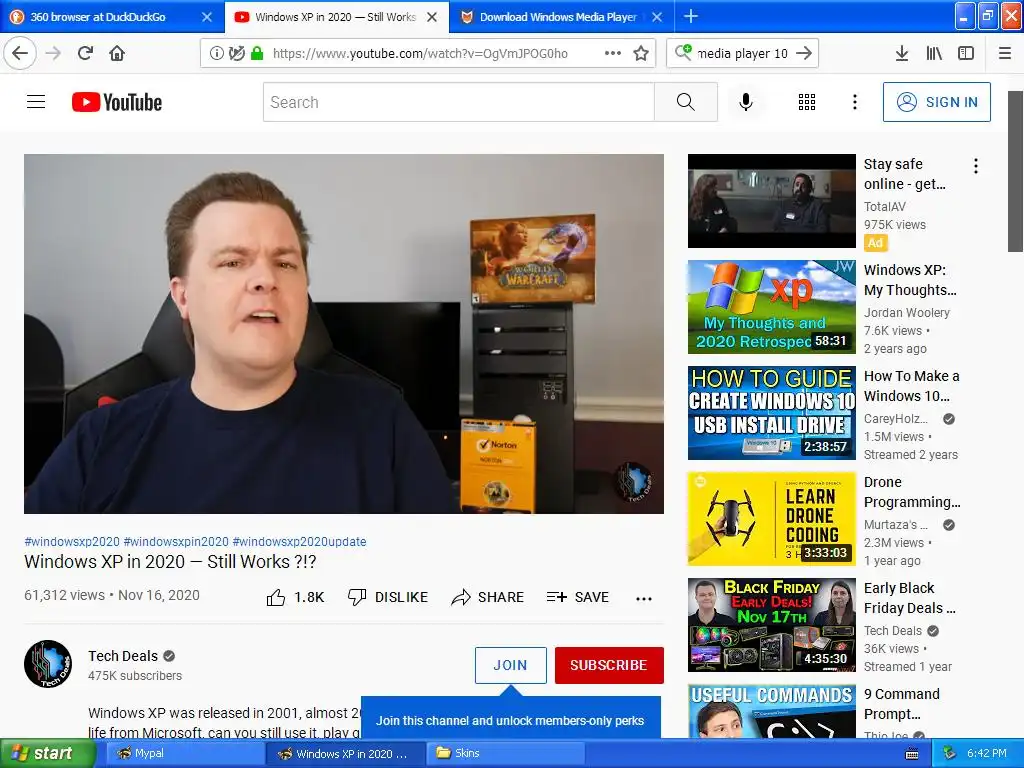Click the taskbar clock showing 6:42 PM
Viewport: 1024px width, 768px height.
(987, 753)
